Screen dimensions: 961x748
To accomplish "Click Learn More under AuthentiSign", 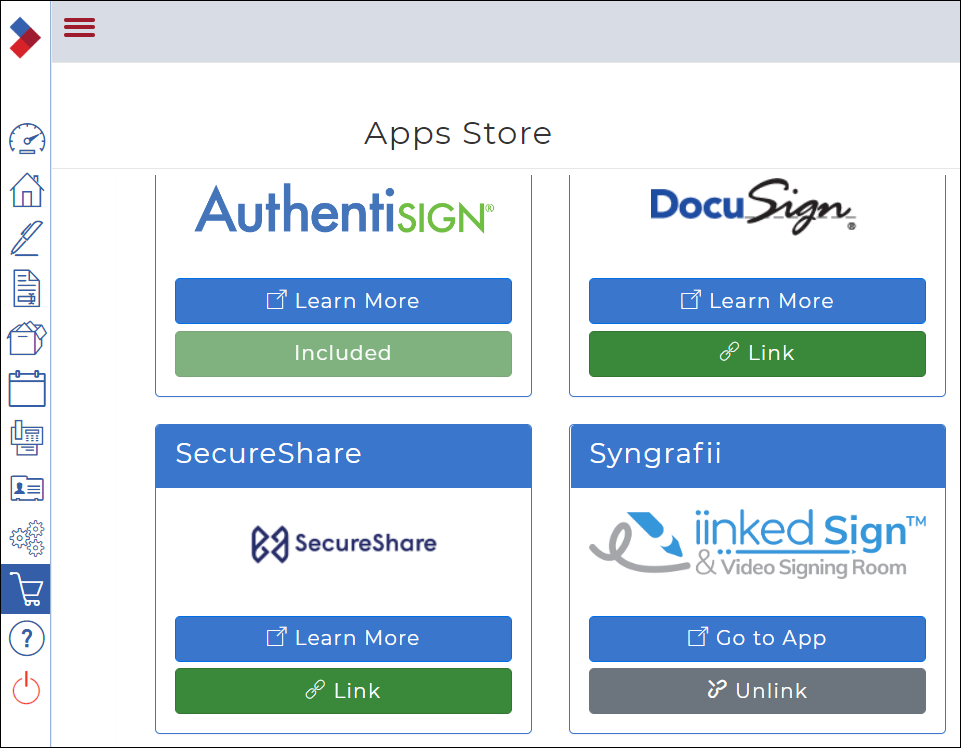I will (x=343, y=301).
